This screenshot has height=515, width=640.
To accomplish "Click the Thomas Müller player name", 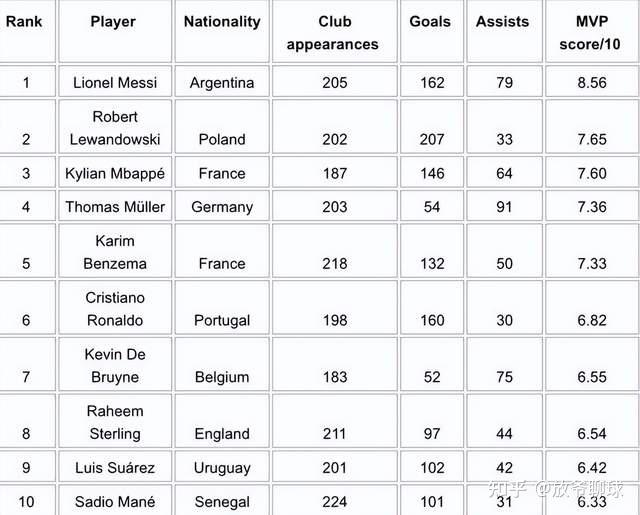I will pos(114,207).
